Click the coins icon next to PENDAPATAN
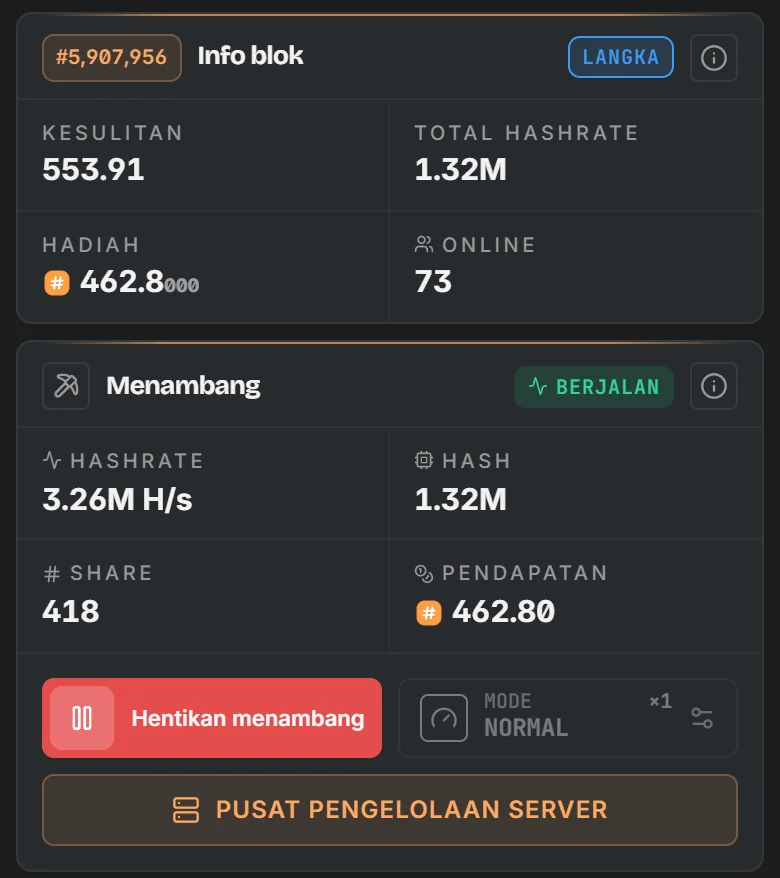This screenshot has width=780, height=878. [x=424, y=573]
